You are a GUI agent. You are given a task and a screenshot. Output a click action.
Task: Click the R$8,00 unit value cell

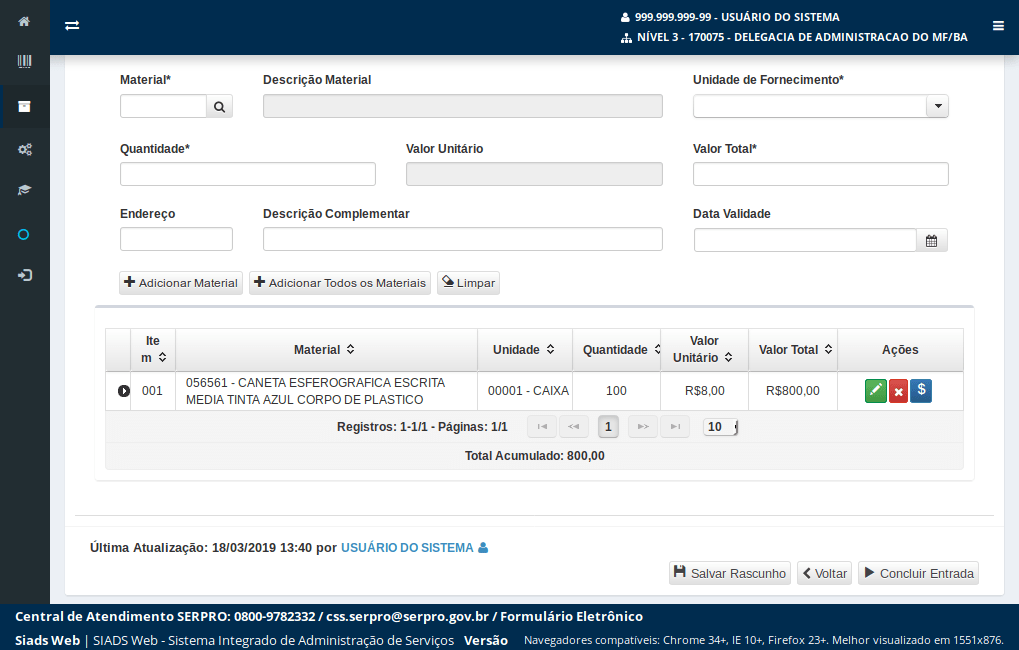pyautogui.click(x=704, y=391)
